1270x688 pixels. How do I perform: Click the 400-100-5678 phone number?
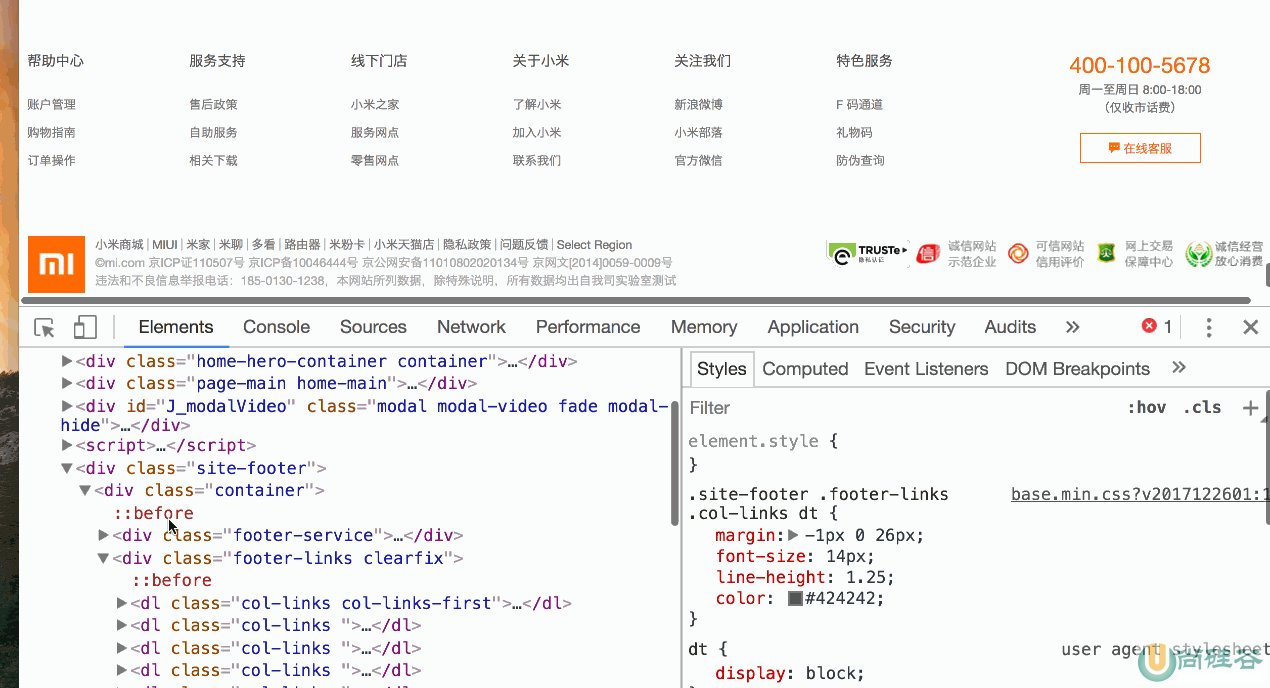tap(1140, 66)
